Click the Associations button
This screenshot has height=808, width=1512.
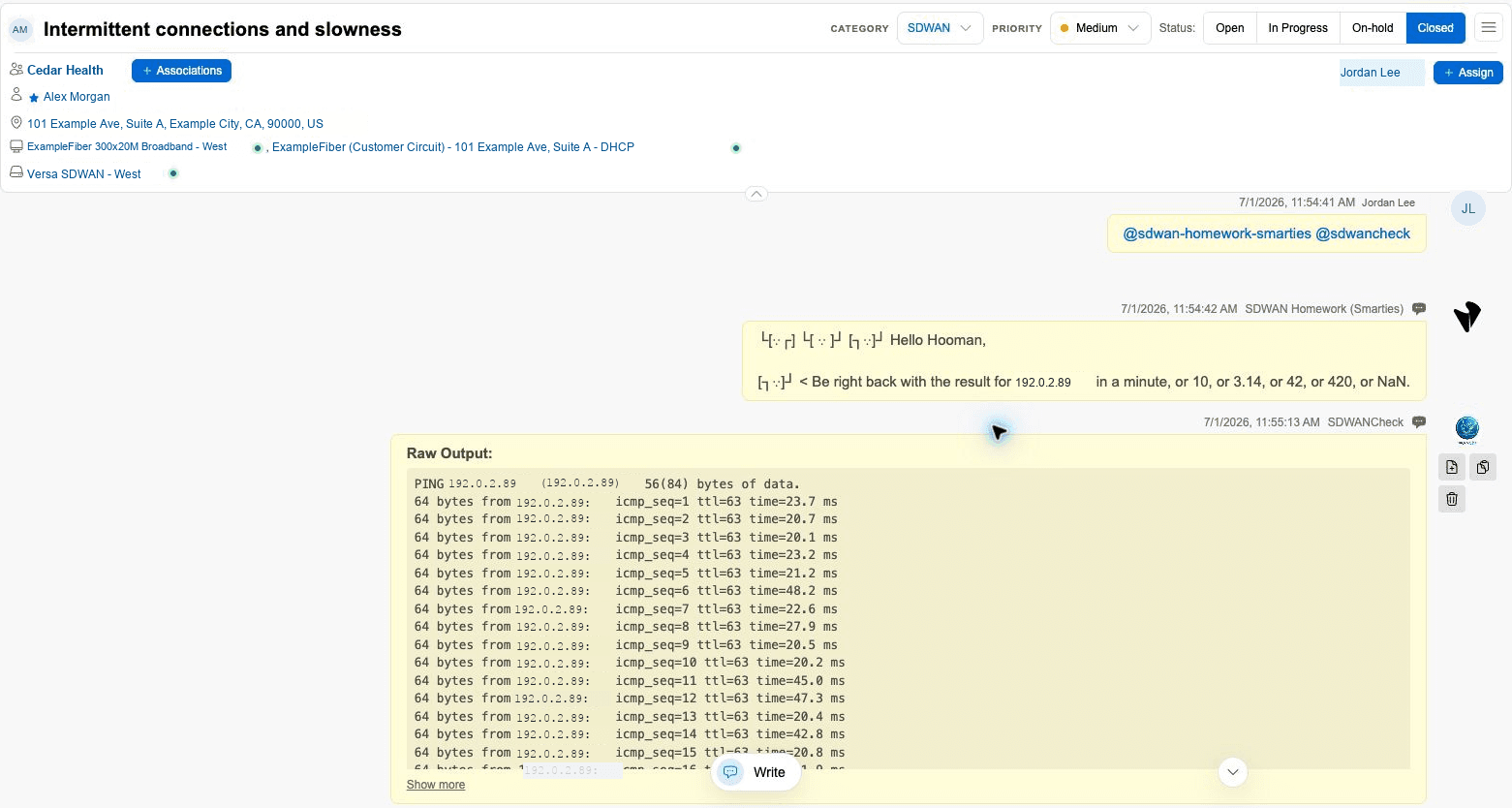(x=181, y=71)
